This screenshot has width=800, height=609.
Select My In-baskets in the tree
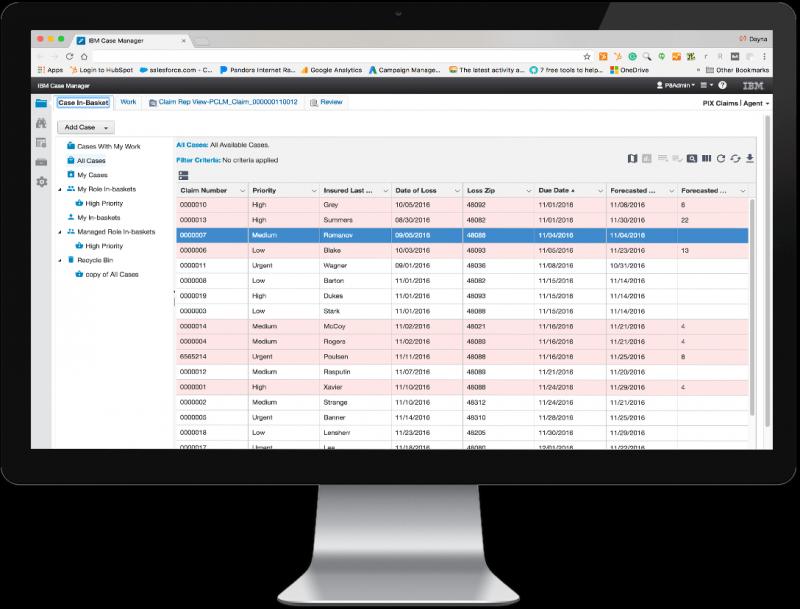pyautogui.click(x=94, y=218)
